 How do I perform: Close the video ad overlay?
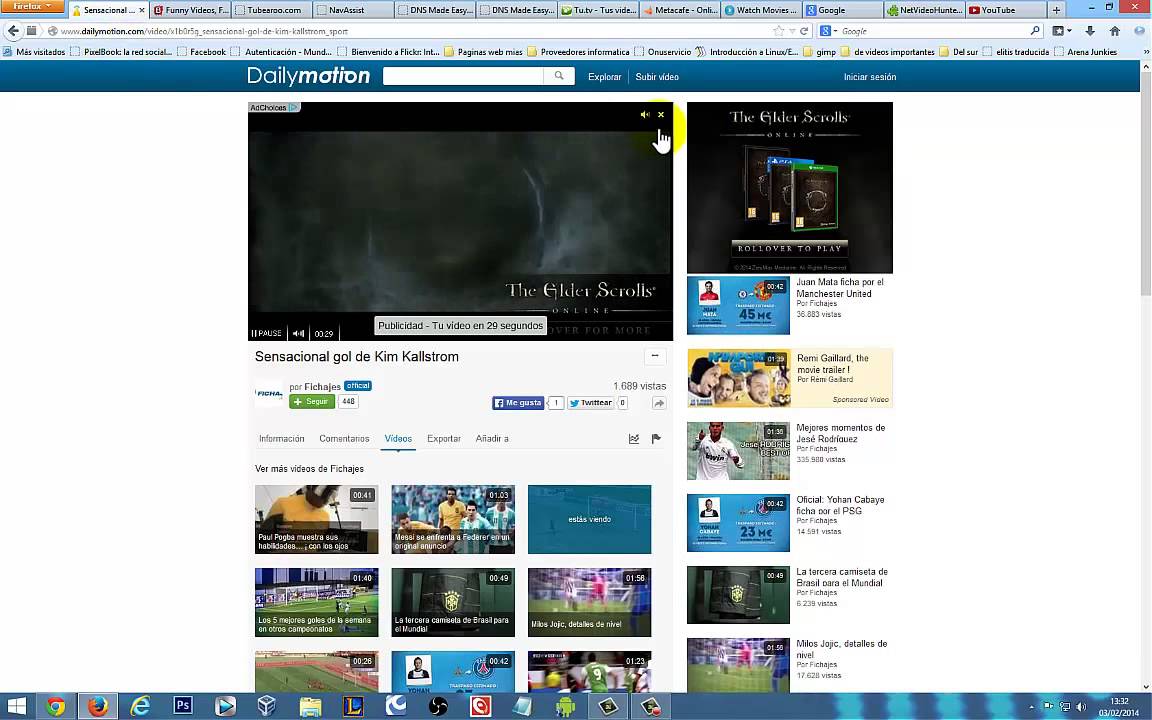click(660, 115)
